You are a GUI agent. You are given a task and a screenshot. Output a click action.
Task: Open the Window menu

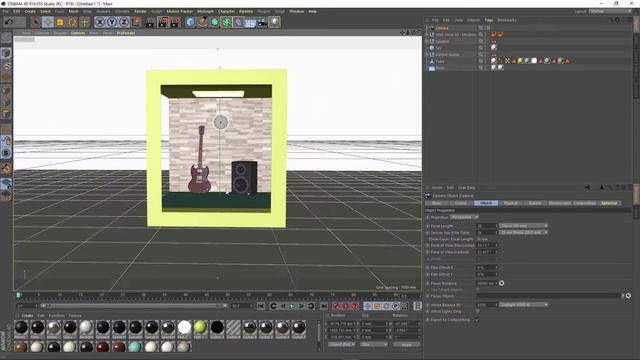(297, 11)
